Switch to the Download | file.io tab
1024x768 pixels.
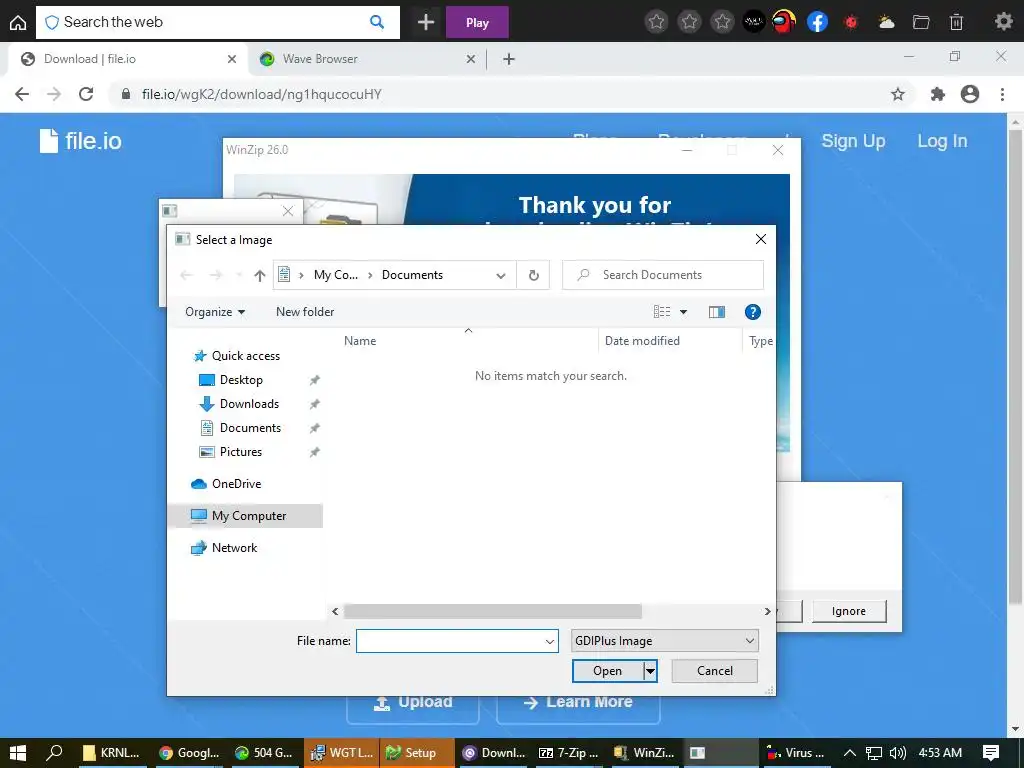pos(127,59)
